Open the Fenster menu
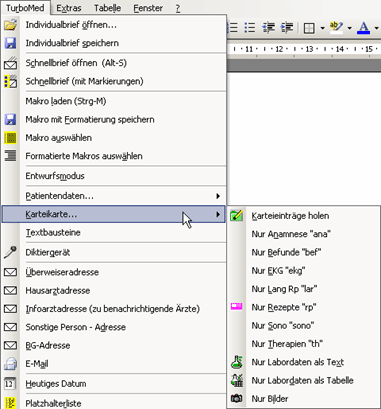 [148, 8]
